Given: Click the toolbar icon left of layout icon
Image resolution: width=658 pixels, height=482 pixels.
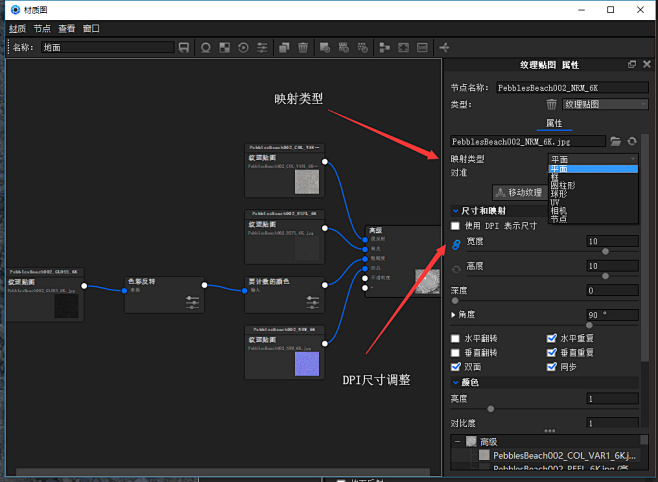Looking at the screenshot, I should pos(363,47).
